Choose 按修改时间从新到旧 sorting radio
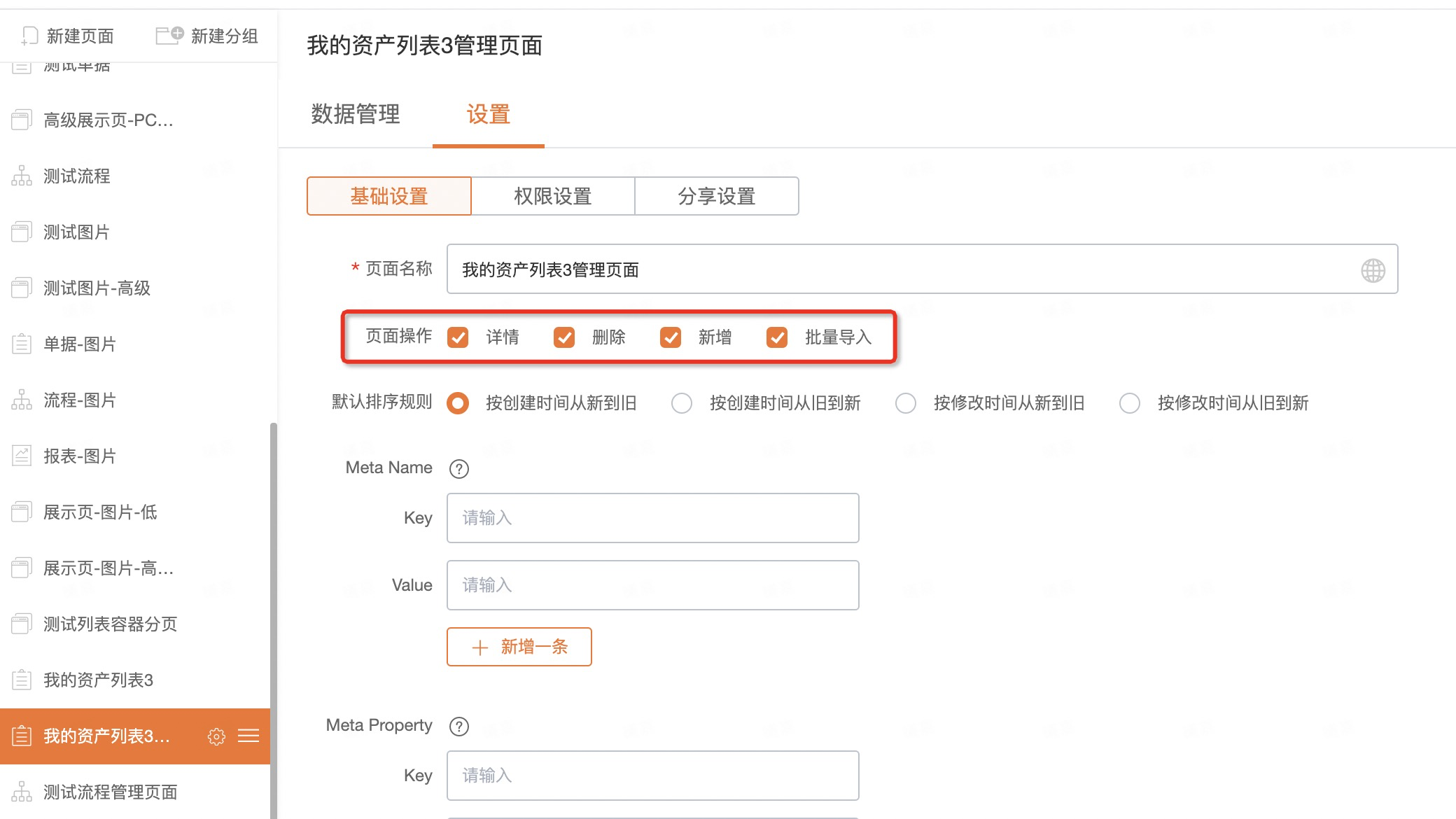This screenshot has height=819, width=1456. [906, 403]
